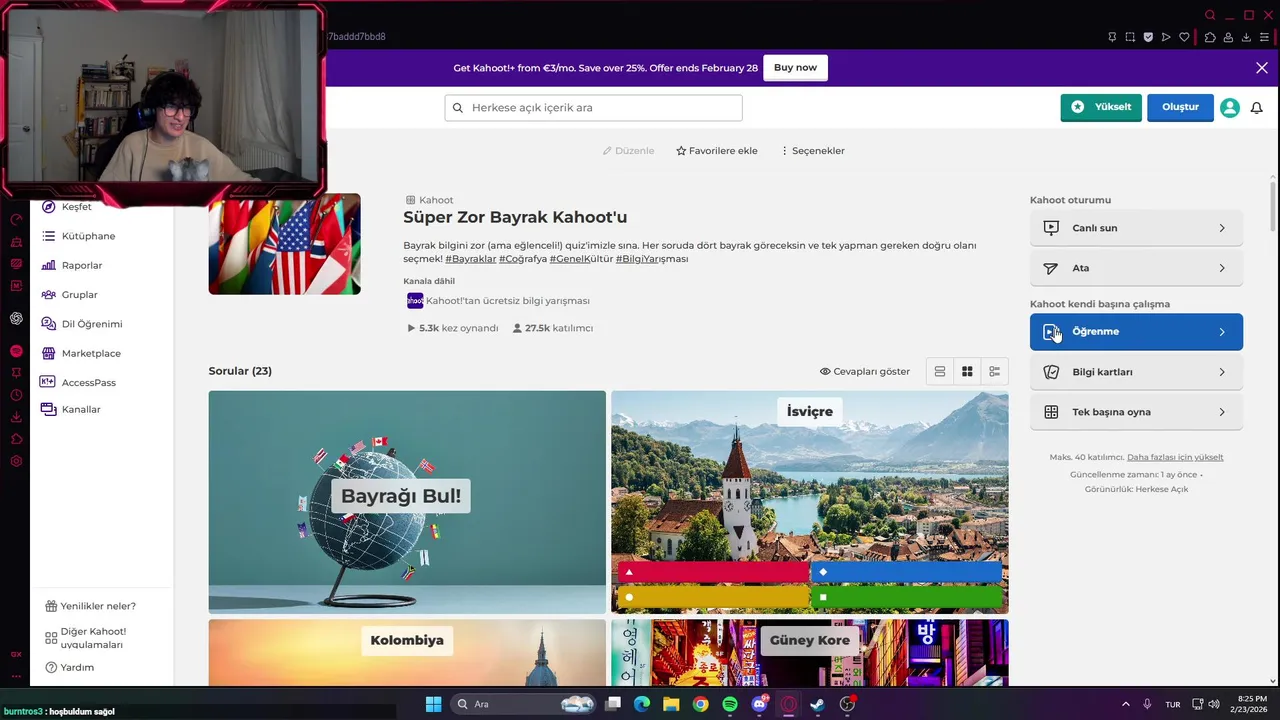
Task: Open Spotify in the browser sidebar
Action: tap(16, 351)
